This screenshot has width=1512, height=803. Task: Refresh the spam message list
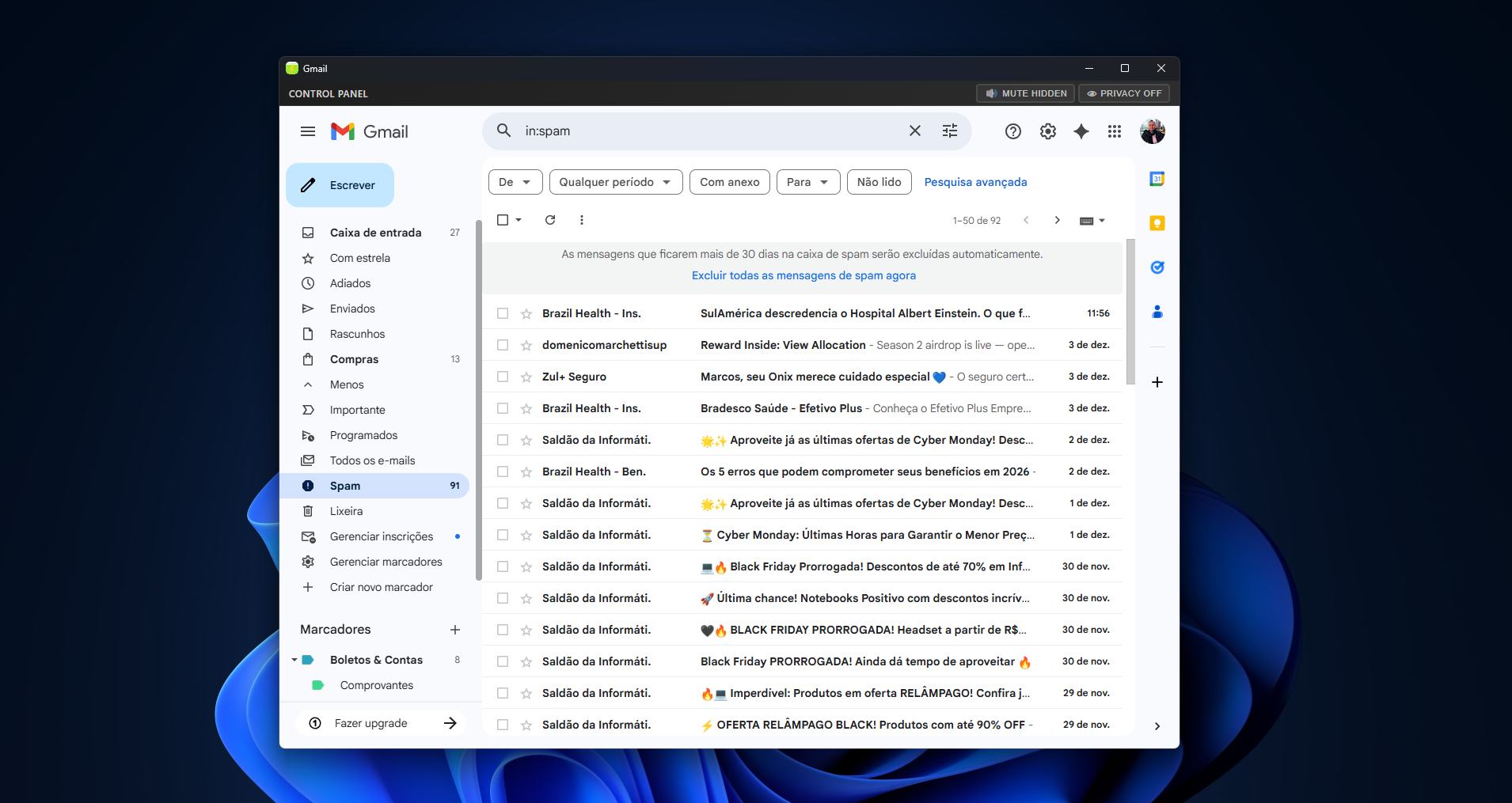point(550,219)
